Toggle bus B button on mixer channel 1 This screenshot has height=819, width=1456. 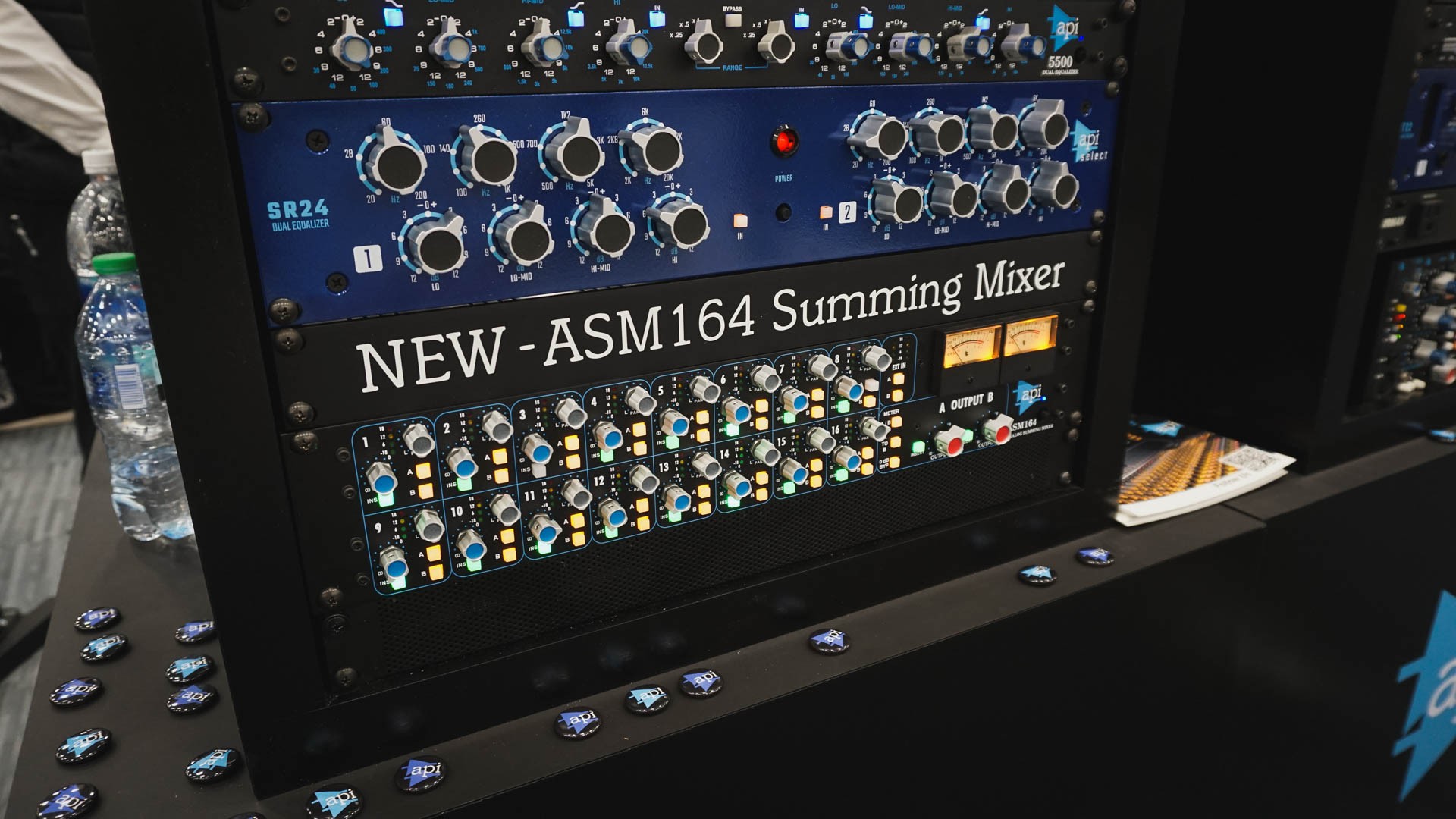click(426, 491)
